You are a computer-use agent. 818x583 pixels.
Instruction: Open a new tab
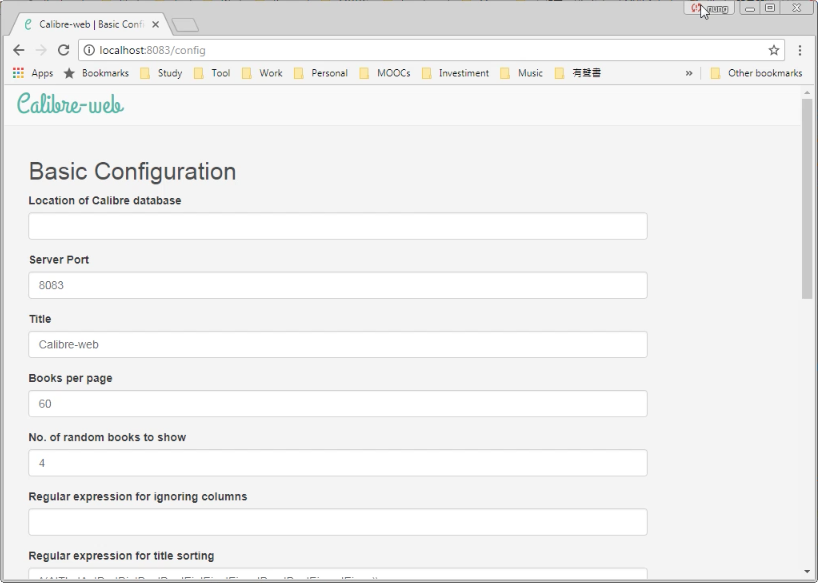click(x=185, y=25)
